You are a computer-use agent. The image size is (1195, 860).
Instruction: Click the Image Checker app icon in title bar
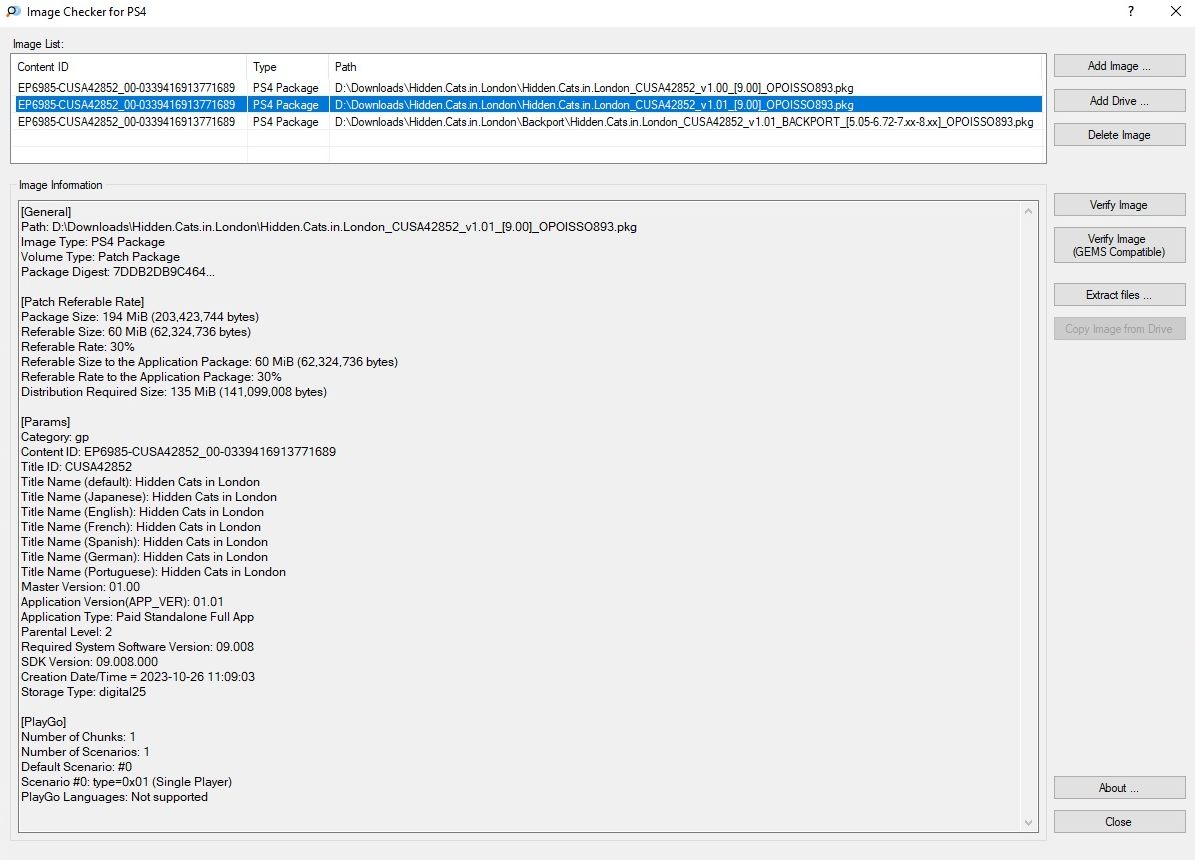[14, 11]
